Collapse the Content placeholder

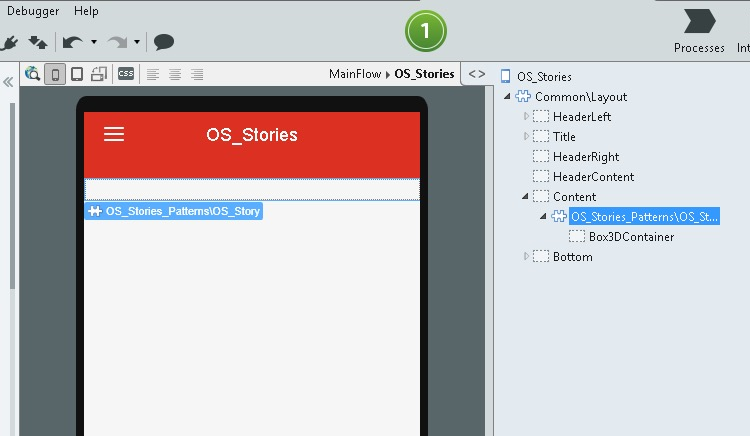point(525,196)
